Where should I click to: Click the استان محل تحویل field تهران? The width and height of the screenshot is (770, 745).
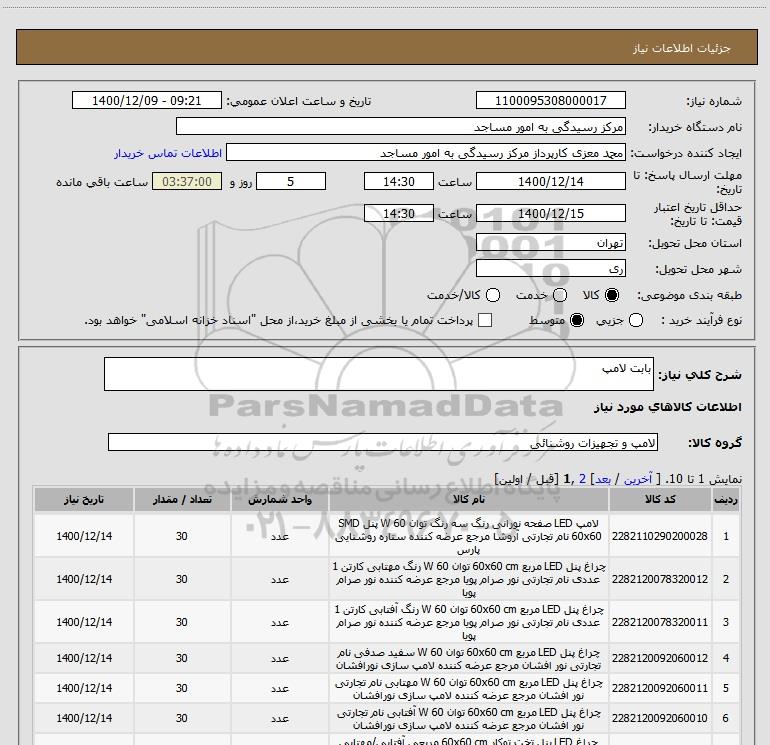[x=550, y=242]
